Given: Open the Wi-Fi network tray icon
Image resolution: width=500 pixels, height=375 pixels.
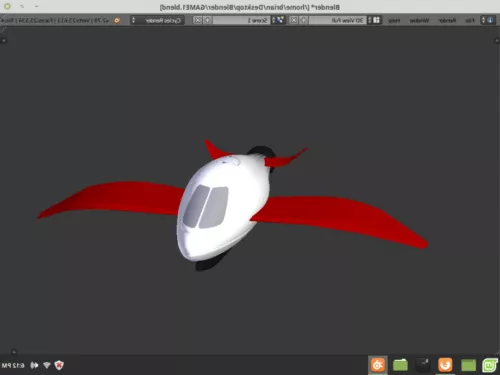Looking at the screenshot, I should click(x=47, y=365).
